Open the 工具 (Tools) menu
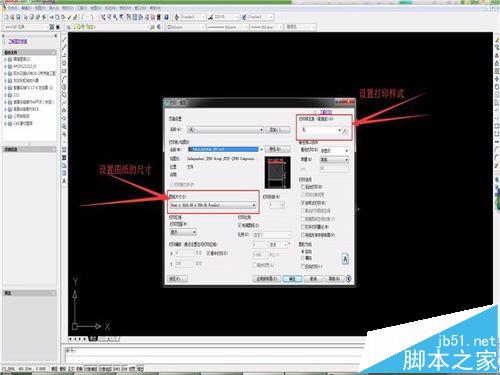The width and height of the screenshot is (500, 375). pos(82,8)
